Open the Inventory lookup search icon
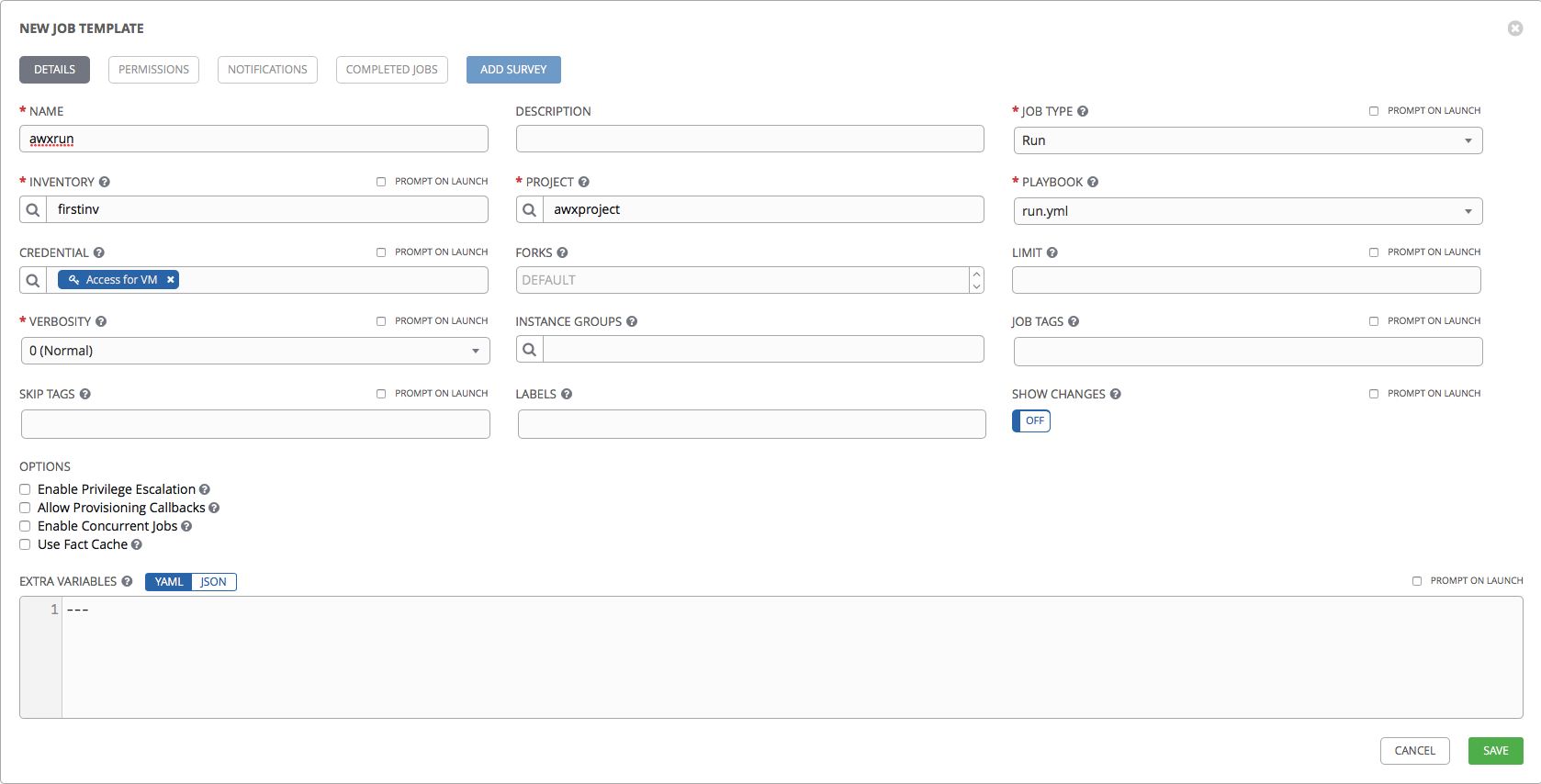 pyautogui.click(x=33, y=209)
